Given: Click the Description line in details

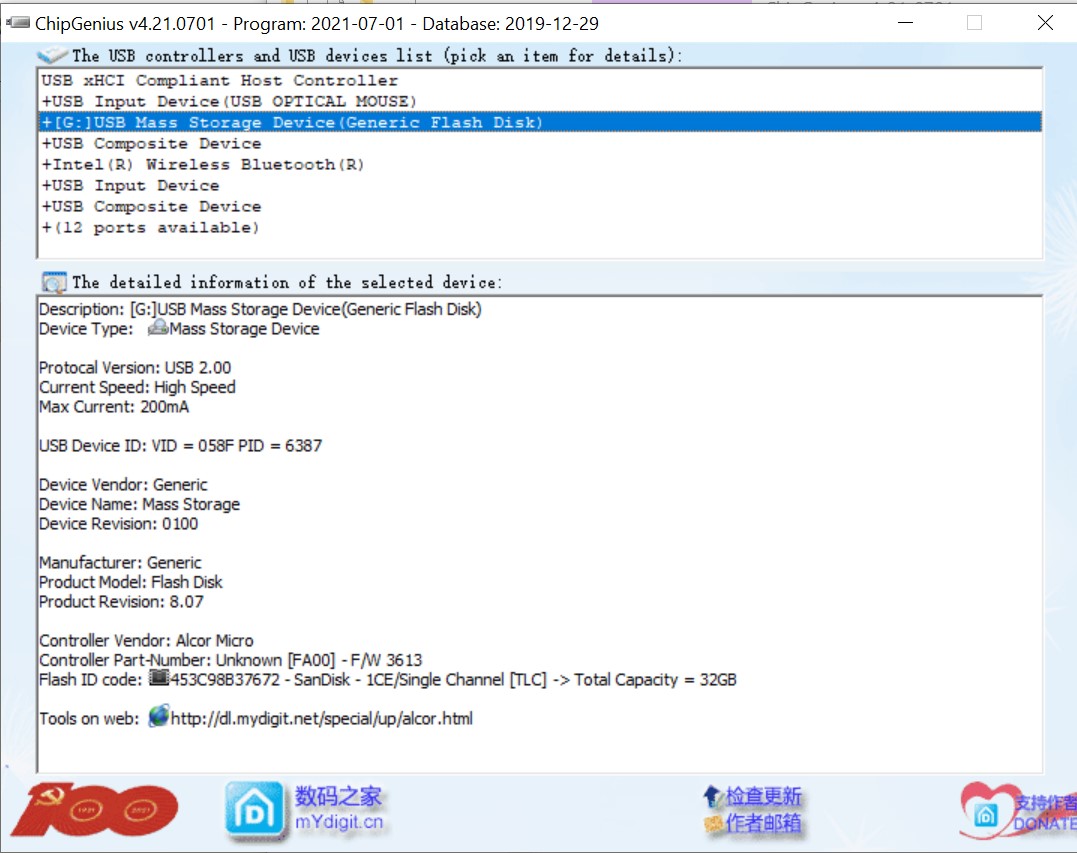Looking at the screenshot, I should click(x=260, y=309).
